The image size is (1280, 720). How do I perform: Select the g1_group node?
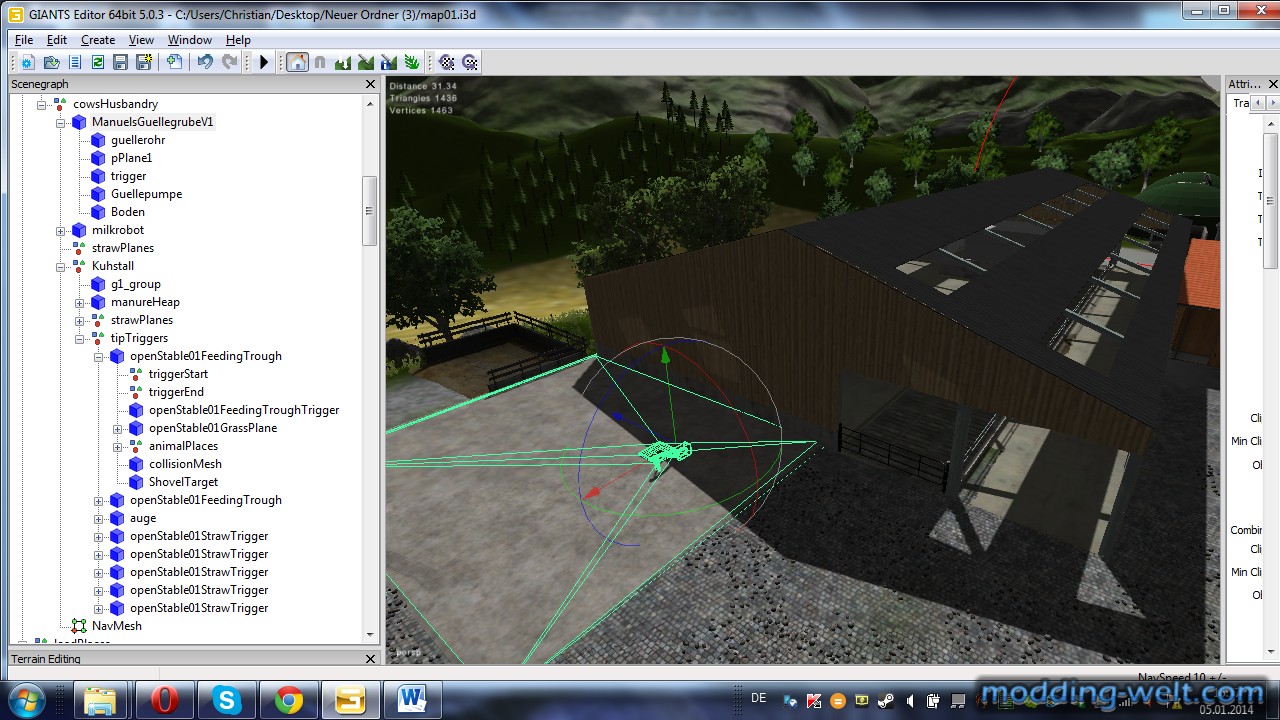[x=136, y=284]
